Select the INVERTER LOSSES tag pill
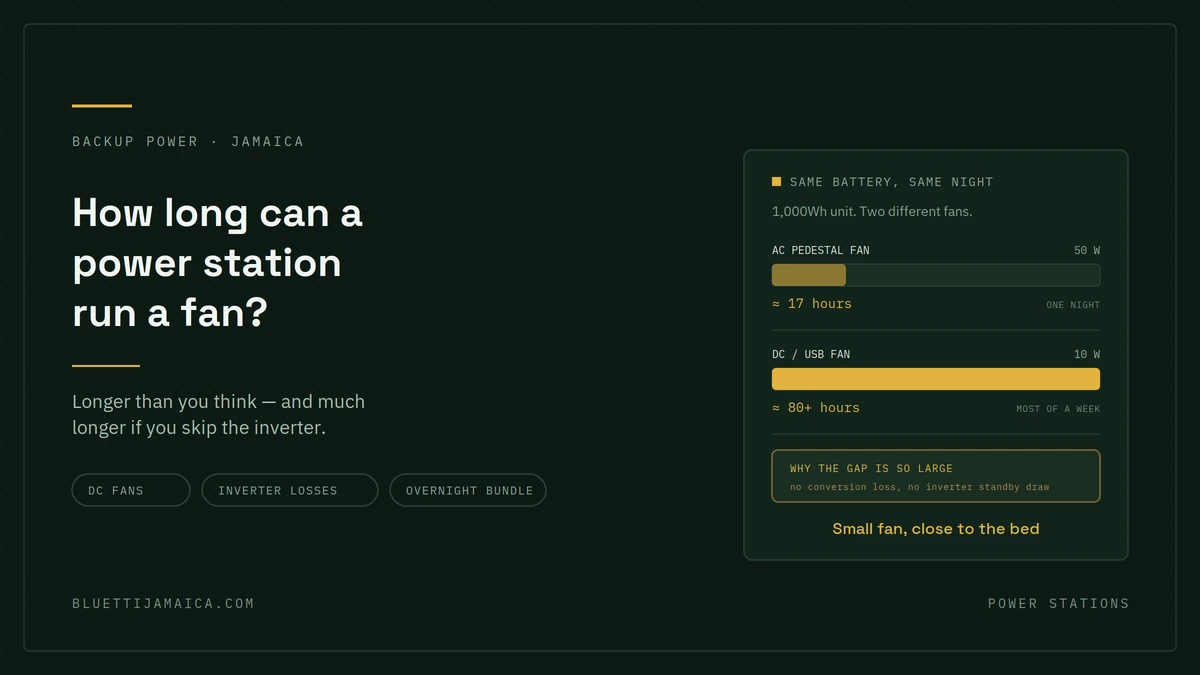This screenshot has width=1200, height=675. pos(290,490)
